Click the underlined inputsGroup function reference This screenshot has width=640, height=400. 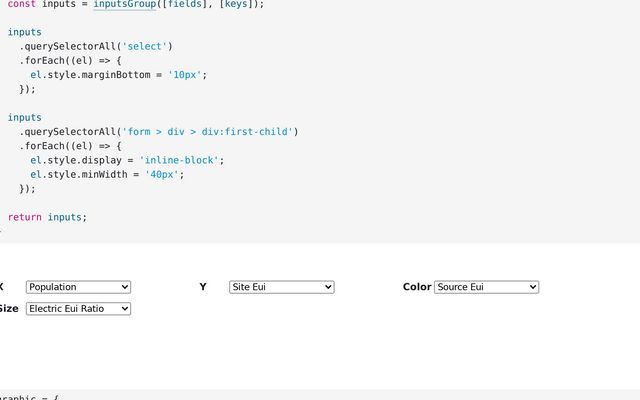tap(125, 4)
